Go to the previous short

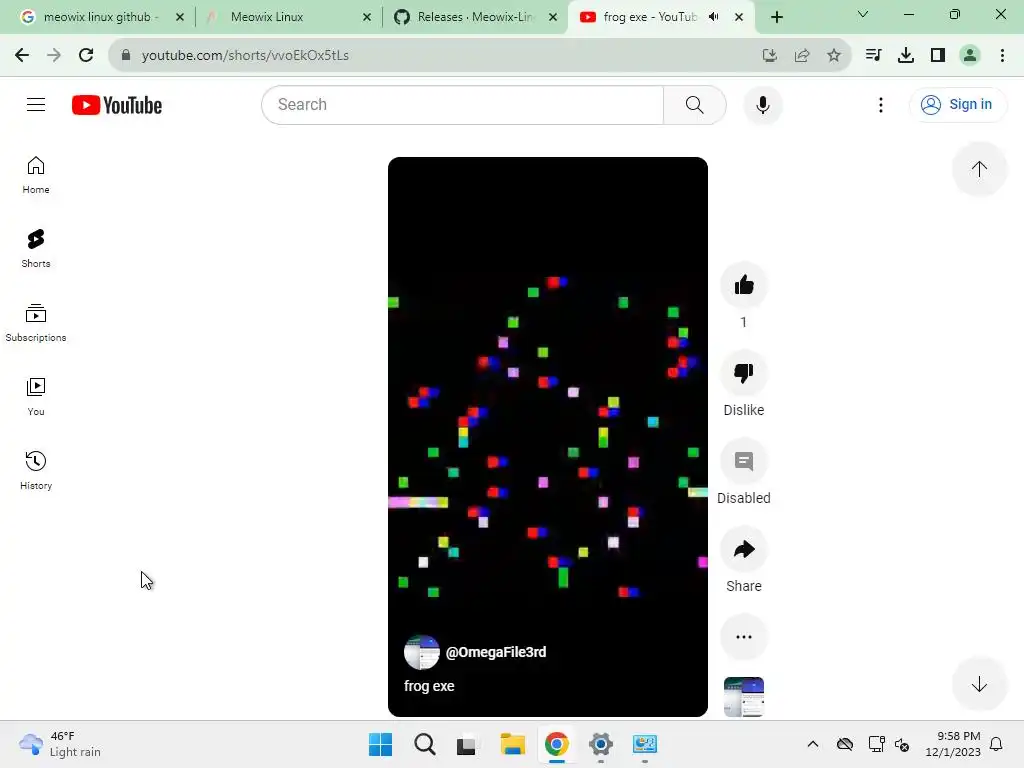tap(979, 169)
